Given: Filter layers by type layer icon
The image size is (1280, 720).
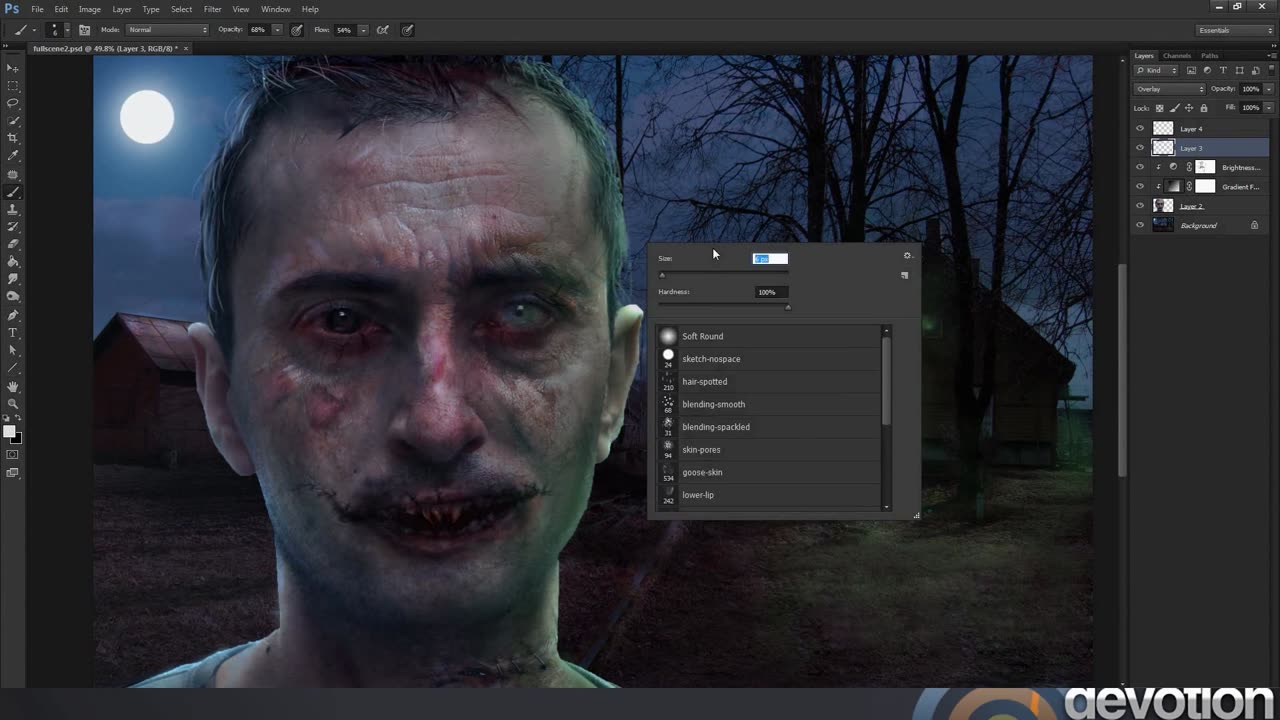Looking at the screenshot, I should point(1223,71).
